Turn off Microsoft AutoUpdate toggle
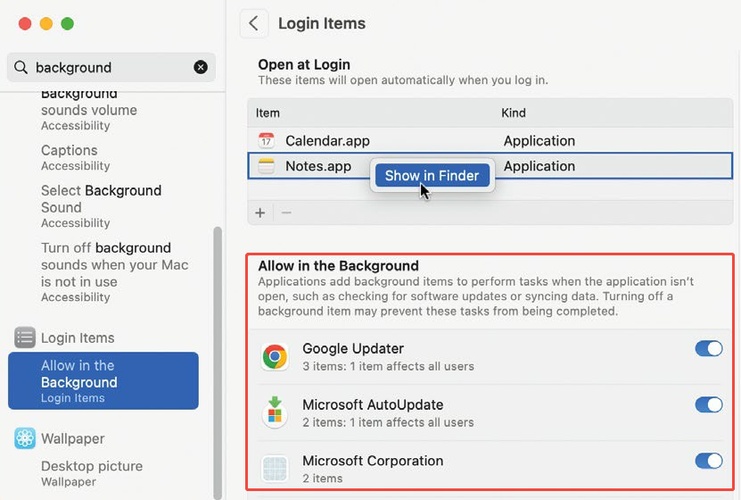This screenshot has height=500, width=741. 708,405
